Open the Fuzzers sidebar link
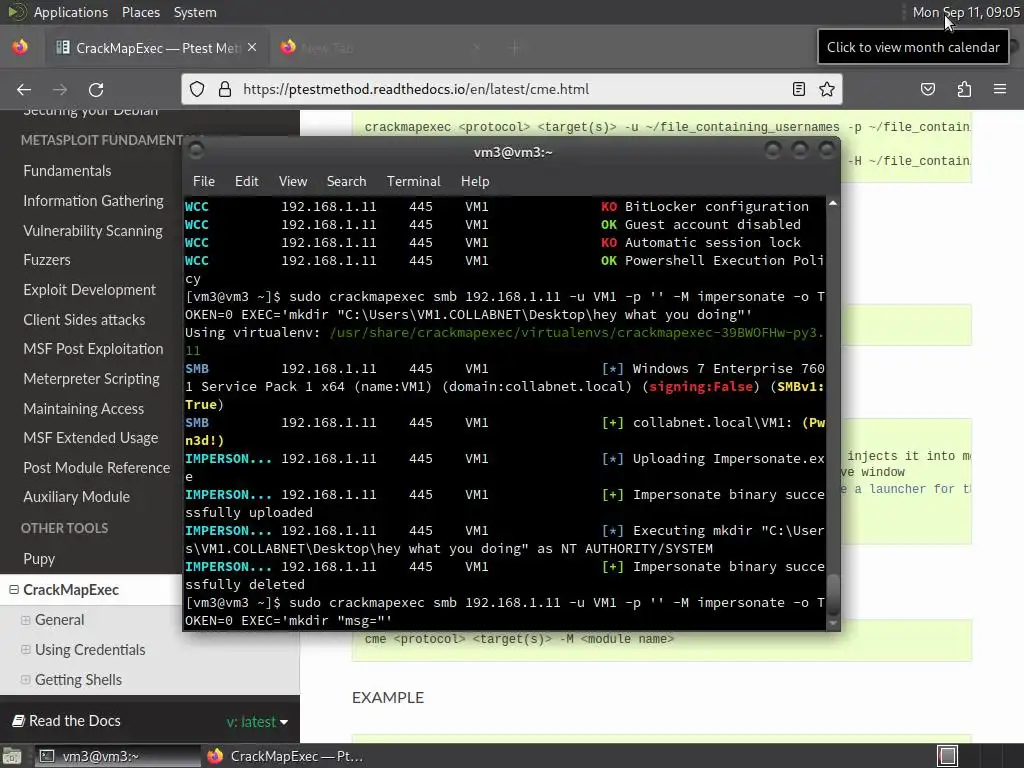Viewport: 1024px width, 768px height. pos(47,260)
